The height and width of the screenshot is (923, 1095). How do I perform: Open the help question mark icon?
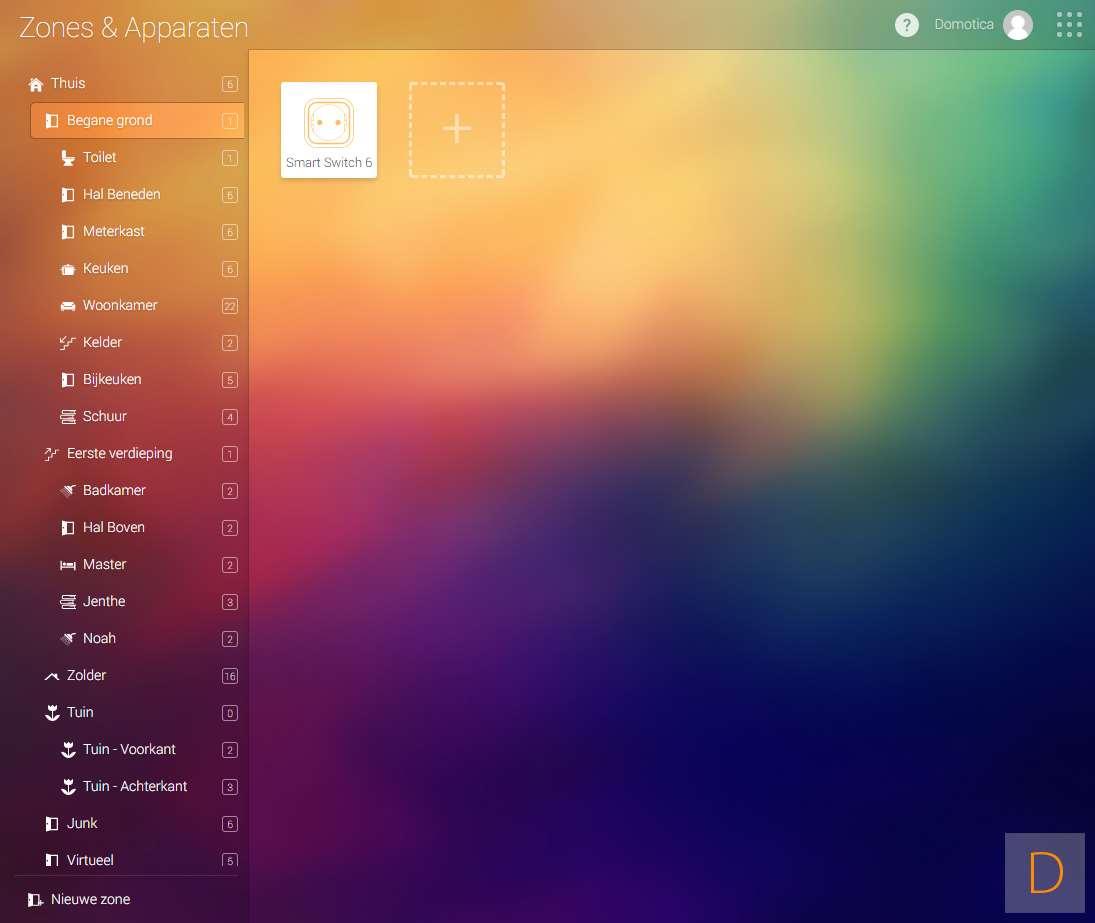pos(906,25)
